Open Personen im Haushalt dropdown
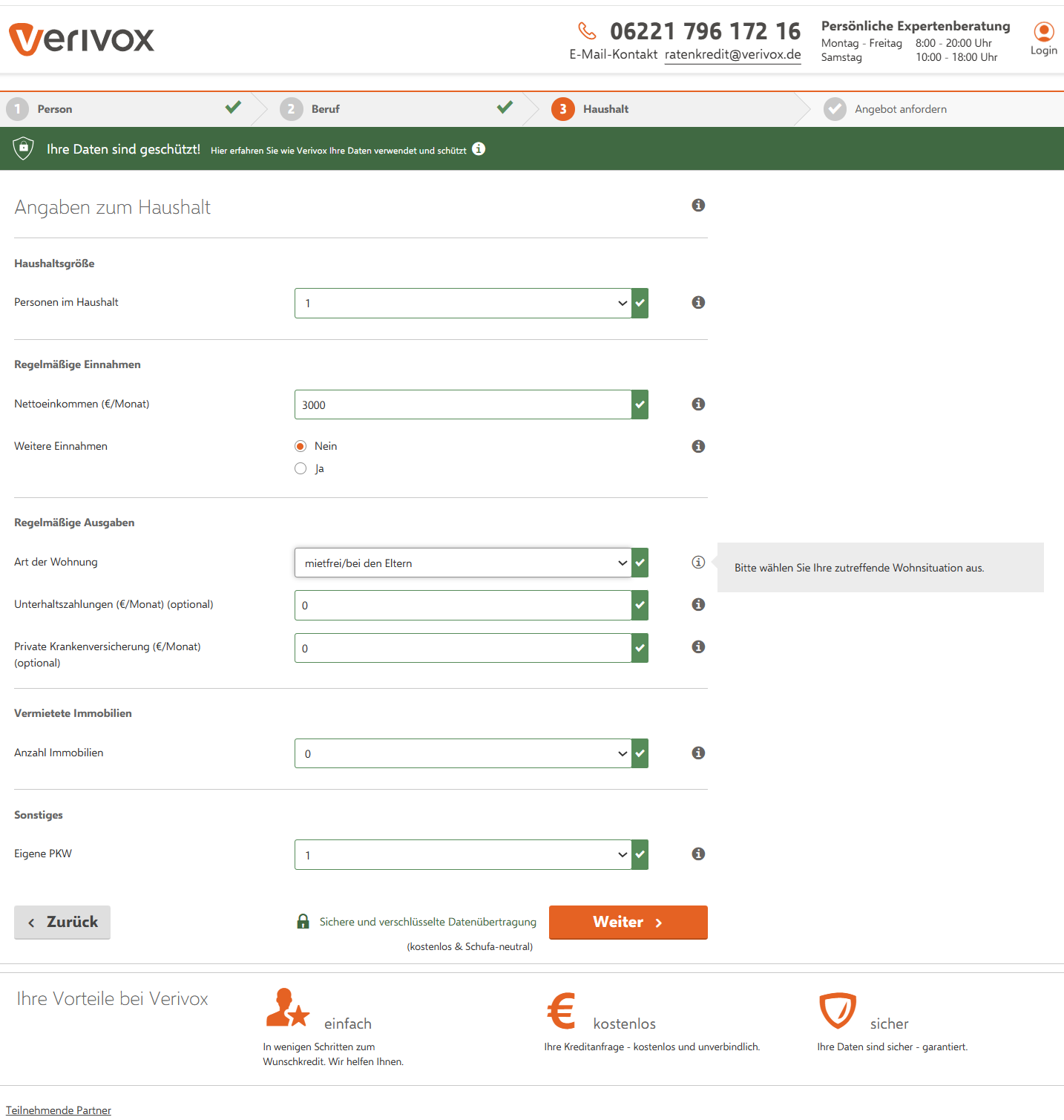The width and height of the screenshot is (1064, 1120). click(463, 304)
